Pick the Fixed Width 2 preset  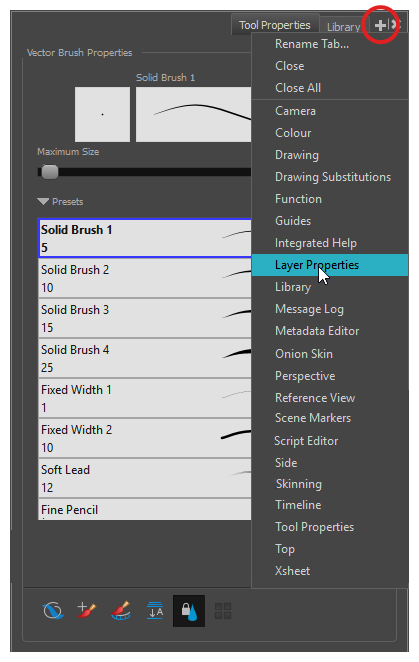145,438
